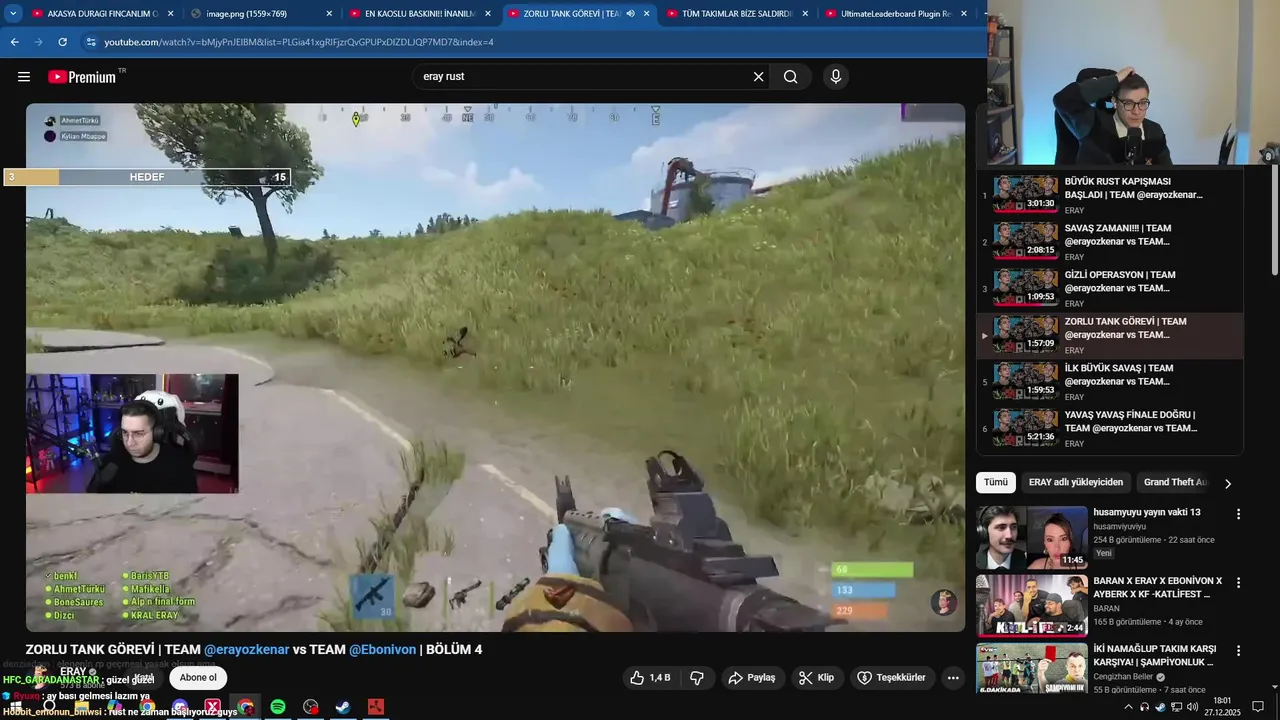Screen dimensions: 1280x720
Task: Open the Windows Start menu
Action: (x=15, y=707)
